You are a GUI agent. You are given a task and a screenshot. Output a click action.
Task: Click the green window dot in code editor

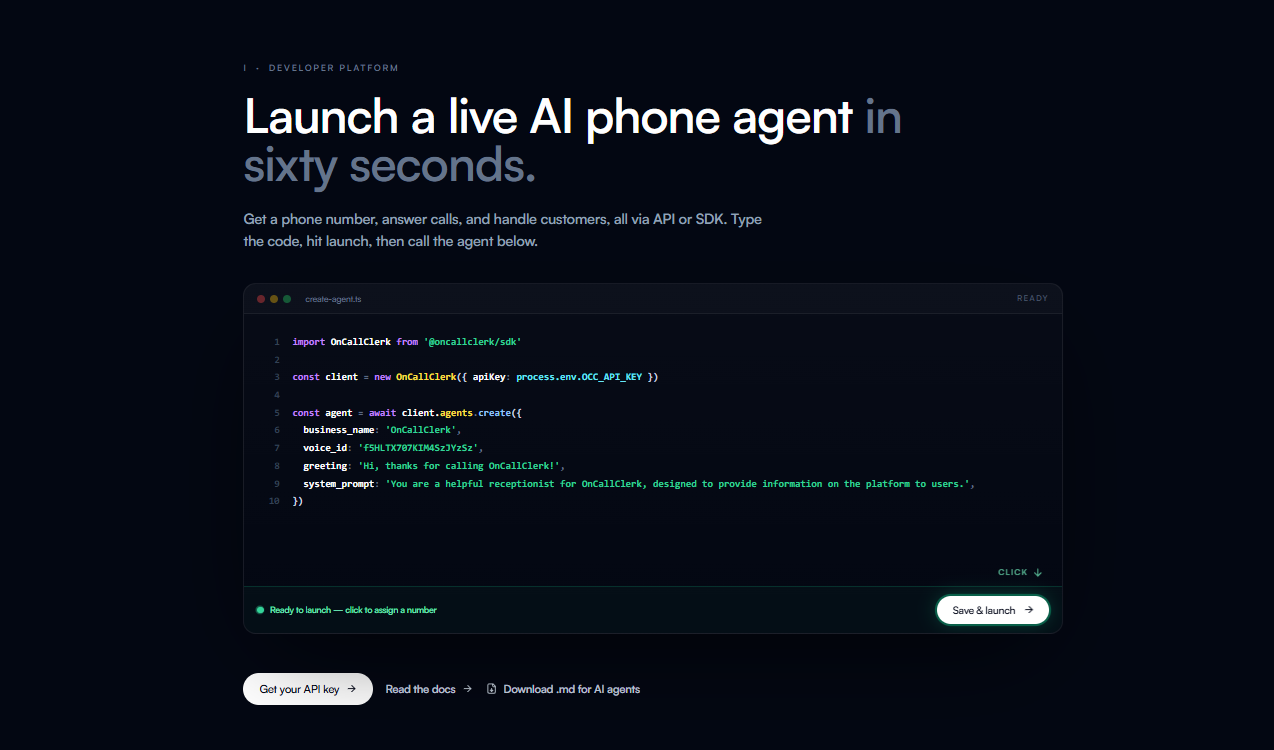click(287, 299)
